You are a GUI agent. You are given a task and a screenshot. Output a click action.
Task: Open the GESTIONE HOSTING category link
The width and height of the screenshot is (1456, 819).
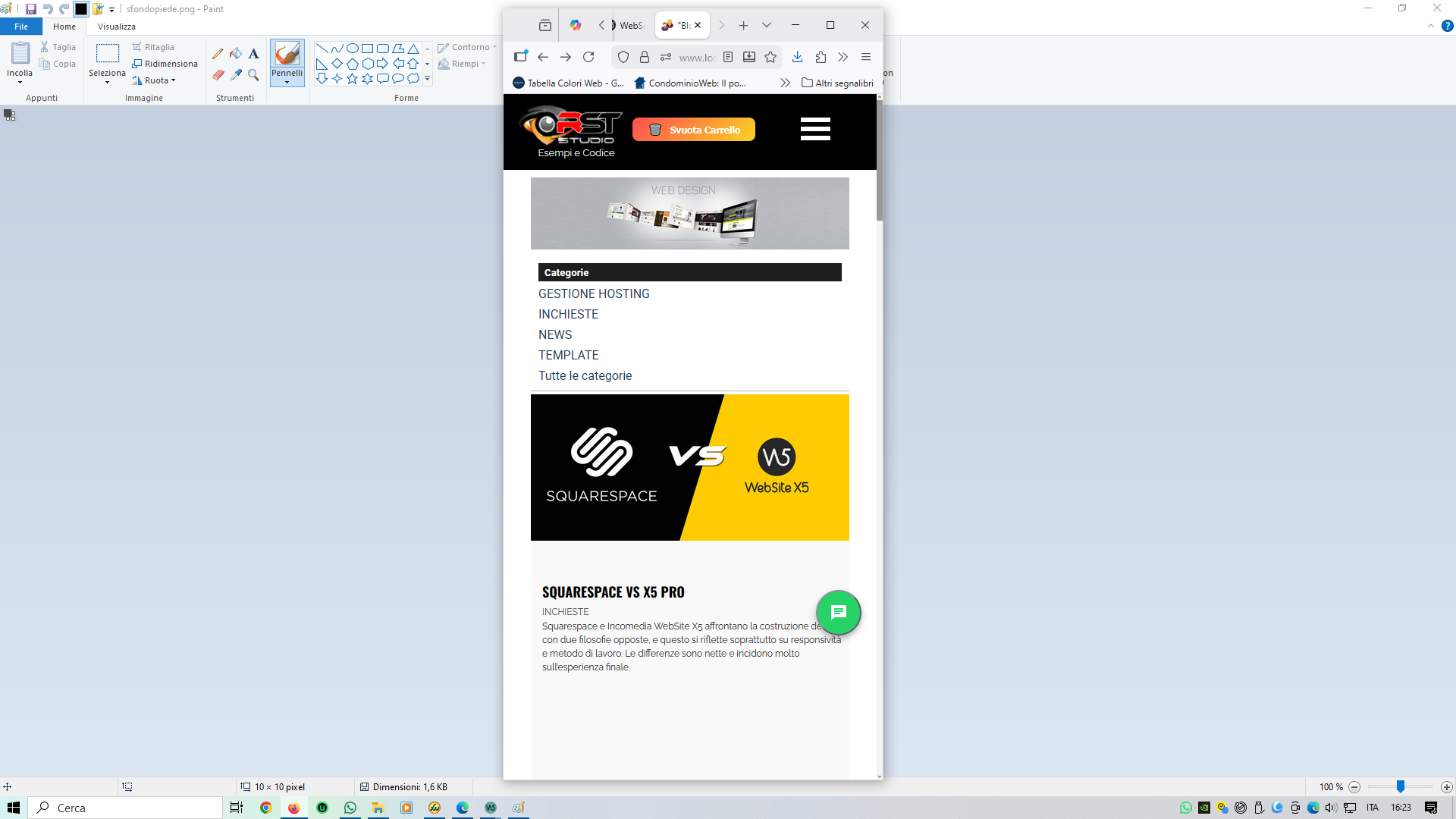coord(594,293)
